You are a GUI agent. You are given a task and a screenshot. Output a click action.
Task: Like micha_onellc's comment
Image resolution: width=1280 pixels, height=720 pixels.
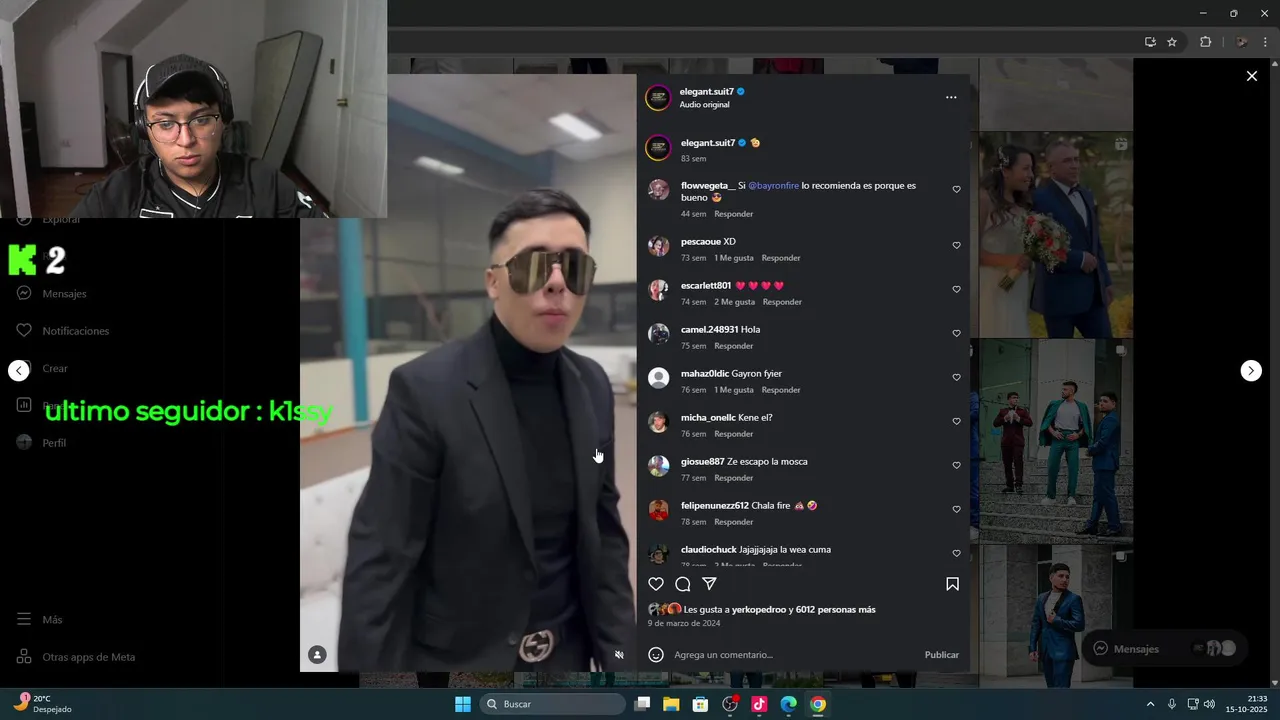[956, 421]
